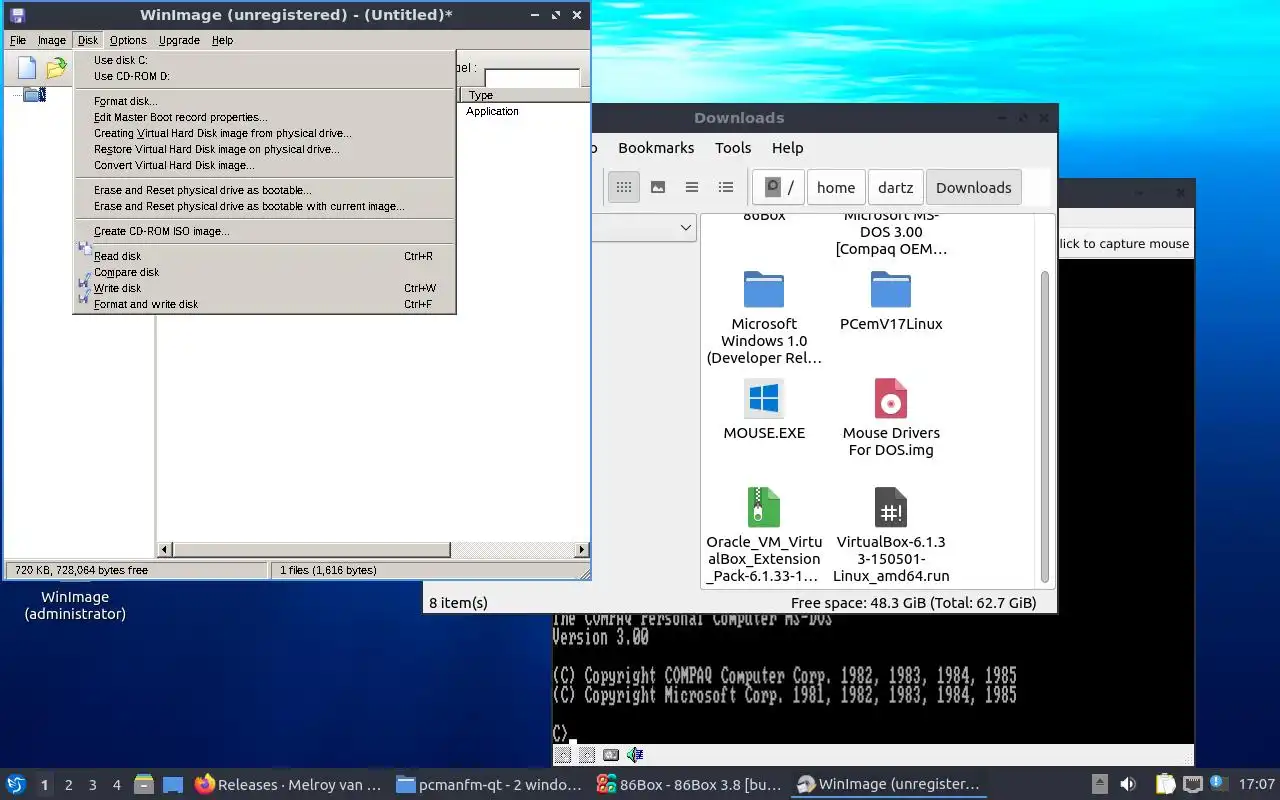
Task: Click the show desktop icon in the panel
Action: tap(172, 784)
